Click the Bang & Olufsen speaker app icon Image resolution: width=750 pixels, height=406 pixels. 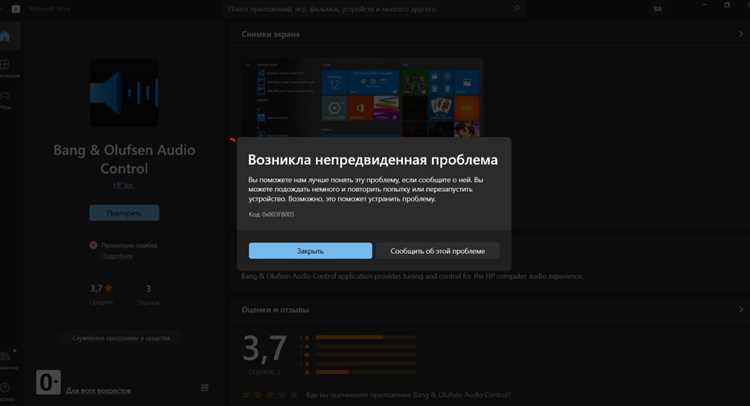coord(124,93)
